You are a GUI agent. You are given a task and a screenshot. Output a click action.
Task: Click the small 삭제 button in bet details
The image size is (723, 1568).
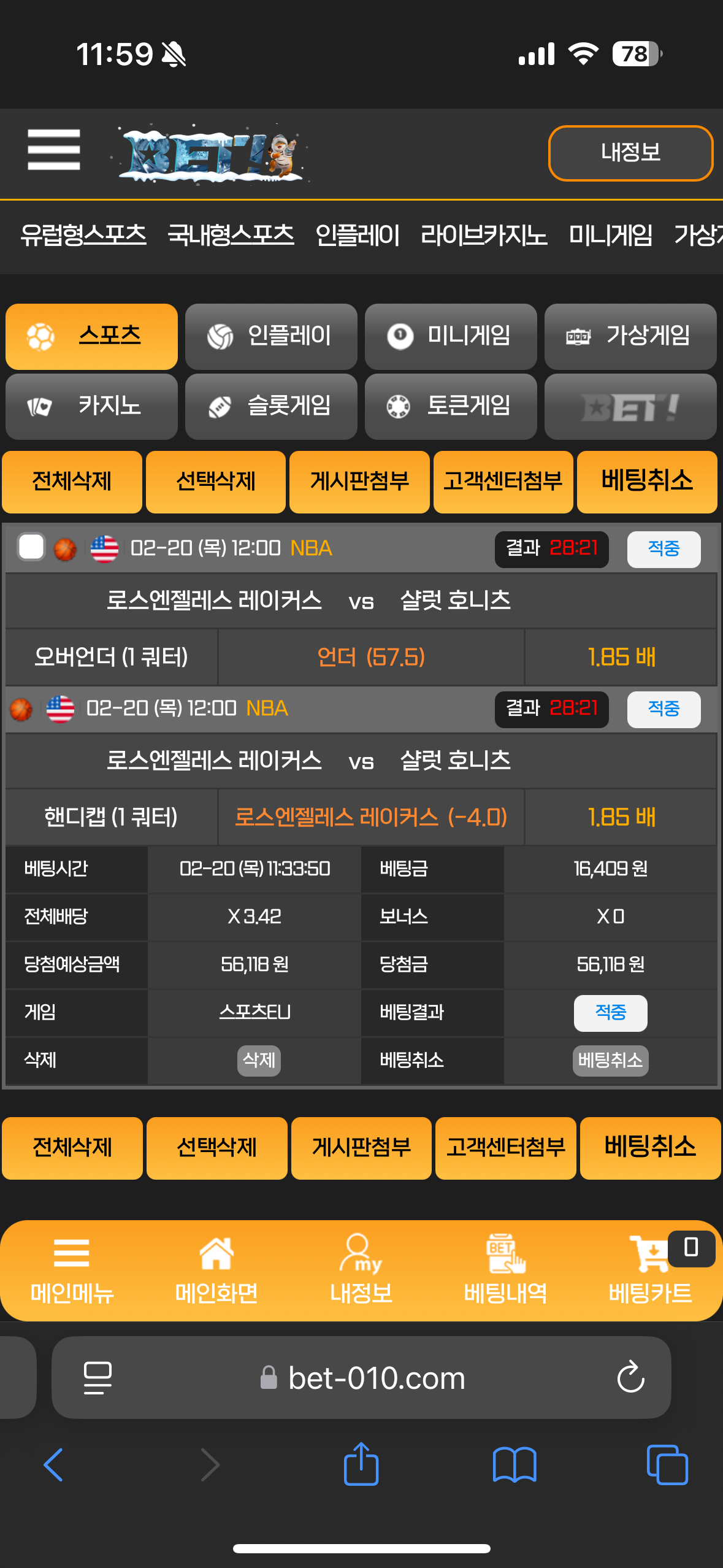259,1060
